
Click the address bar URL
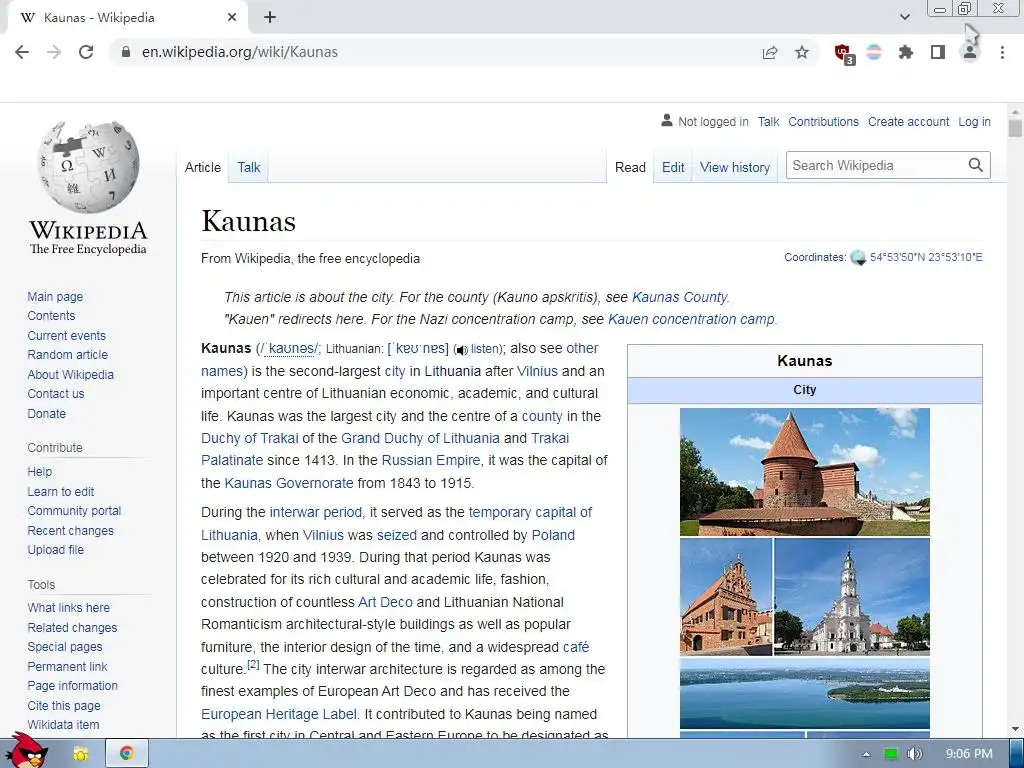[240, 52]
